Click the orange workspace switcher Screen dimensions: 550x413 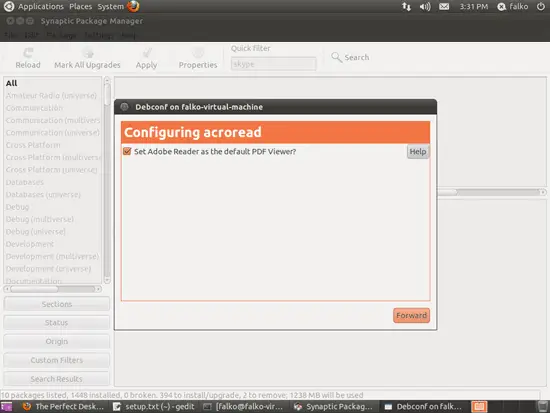pos(479,407)
